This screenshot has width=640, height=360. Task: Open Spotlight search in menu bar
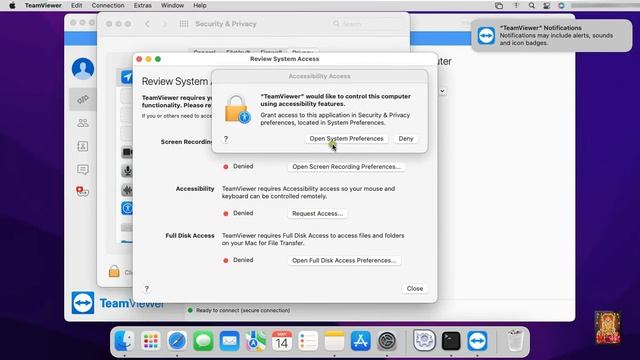coord(531,5)
